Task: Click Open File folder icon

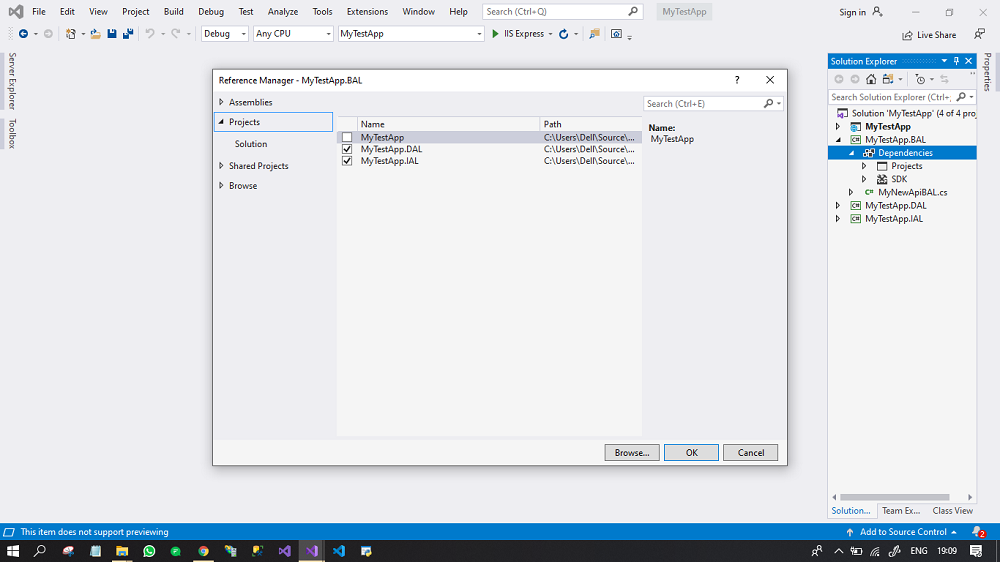Action: (95, 34)
